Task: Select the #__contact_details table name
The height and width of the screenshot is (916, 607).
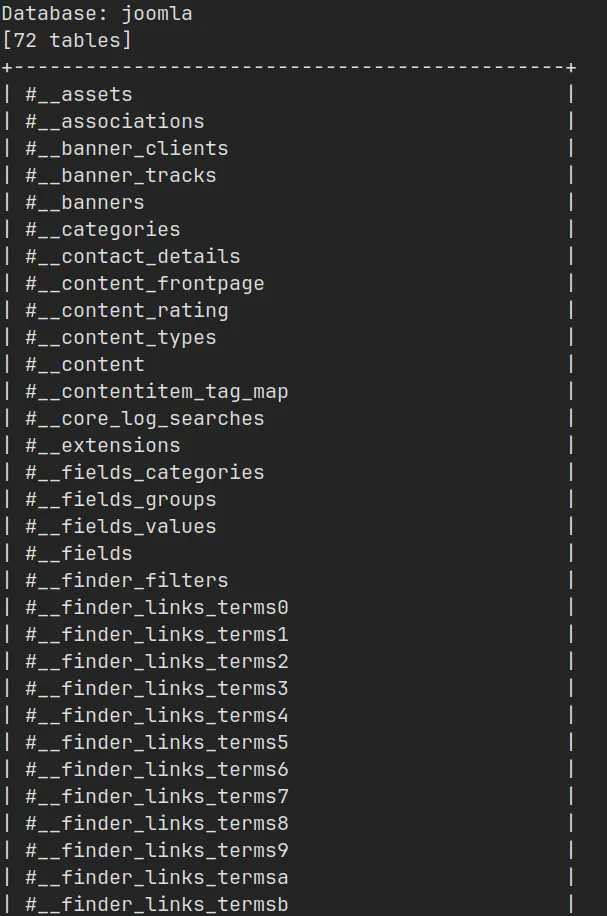Action: tap(133, 257)
